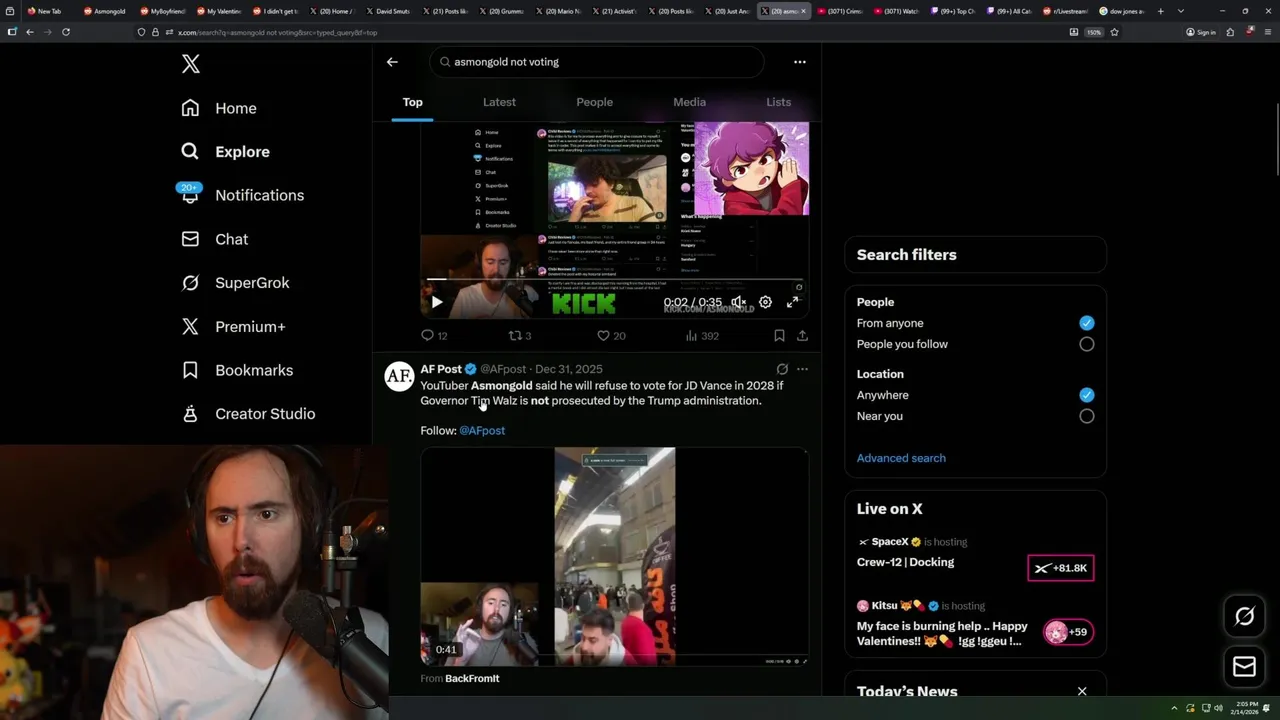Open the video settings gear
The height and width of the screenshot is (720, 1280).
765,302
